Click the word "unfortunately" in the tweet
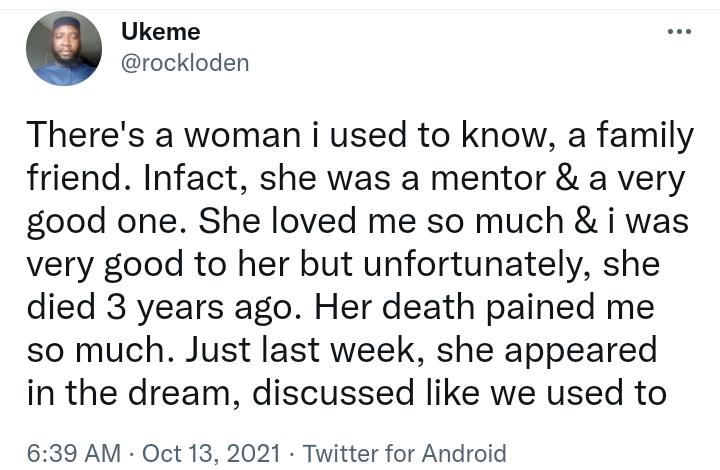The height and width of the screenshot is (470, 720). coord(474,265)
